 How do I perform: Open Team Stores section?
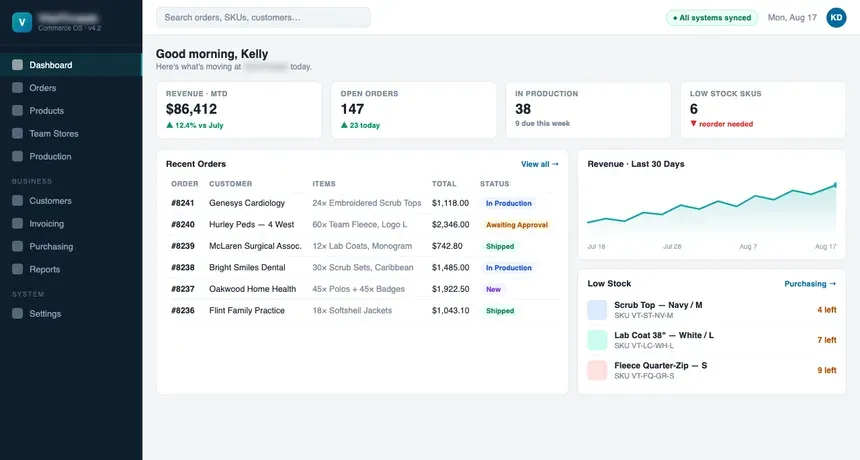tap(71, 133)
